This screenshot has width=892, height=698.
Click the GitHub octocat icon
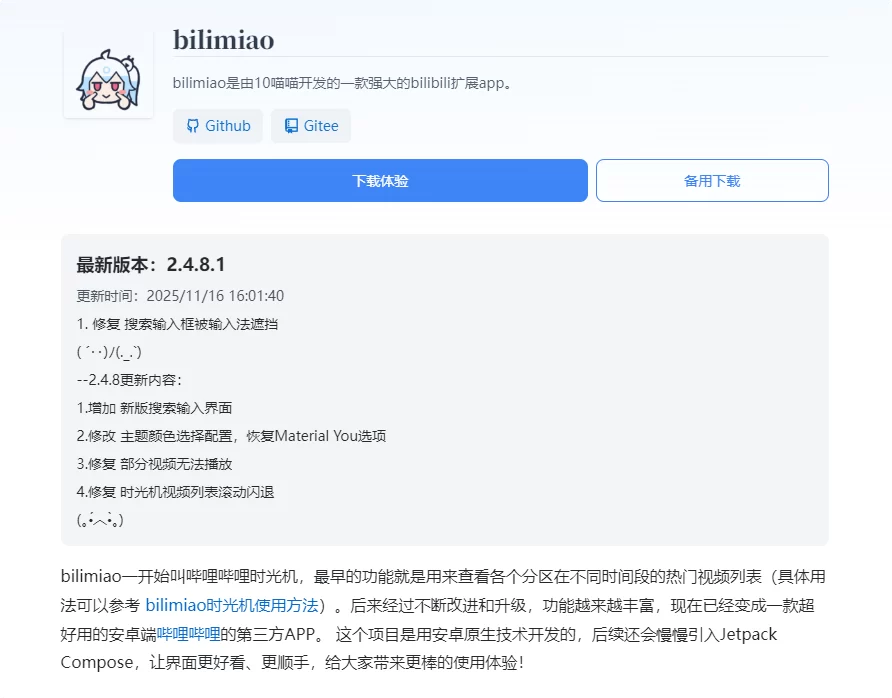[x=193, y=125]
